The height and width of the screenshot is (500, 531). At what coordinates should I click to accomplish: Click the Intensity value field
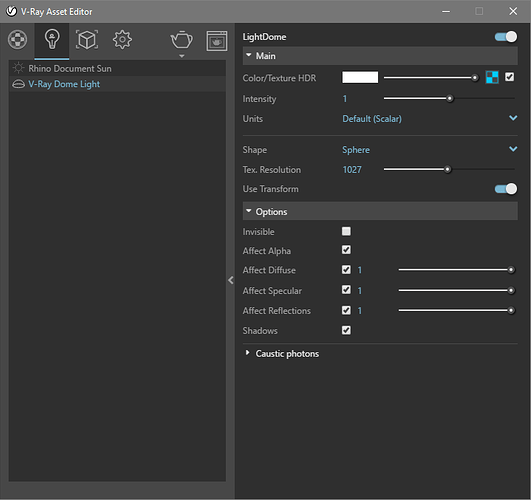(x=345, y=99)
